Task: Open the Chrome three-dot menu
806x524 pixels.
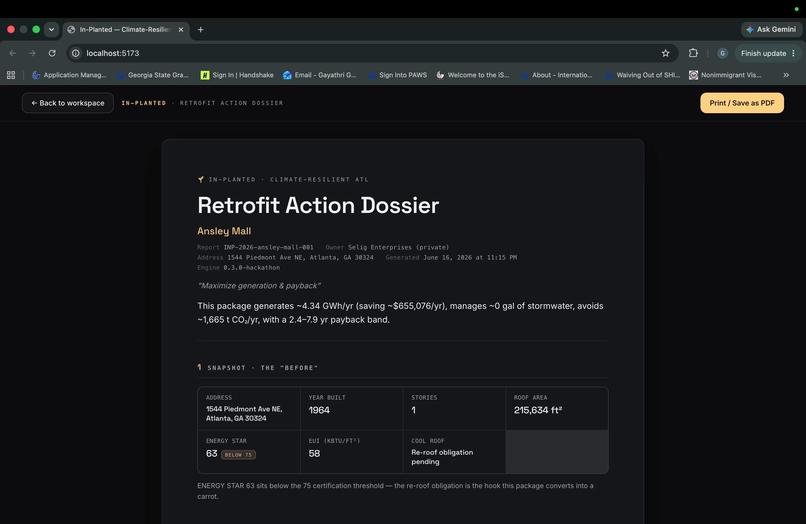Action: point(794,53)
